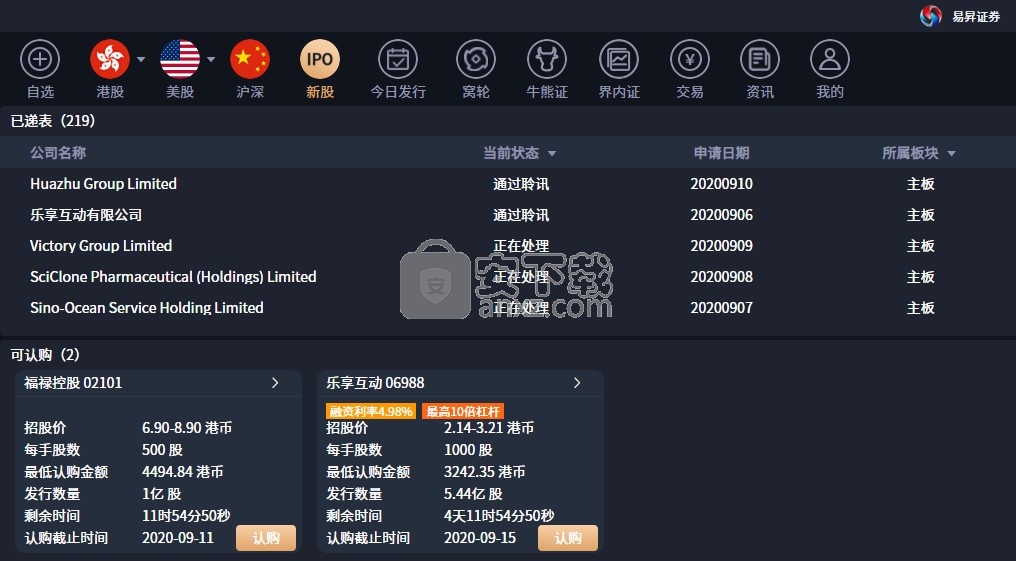Click the deadline date 2020-09-15

coord(479,538)
